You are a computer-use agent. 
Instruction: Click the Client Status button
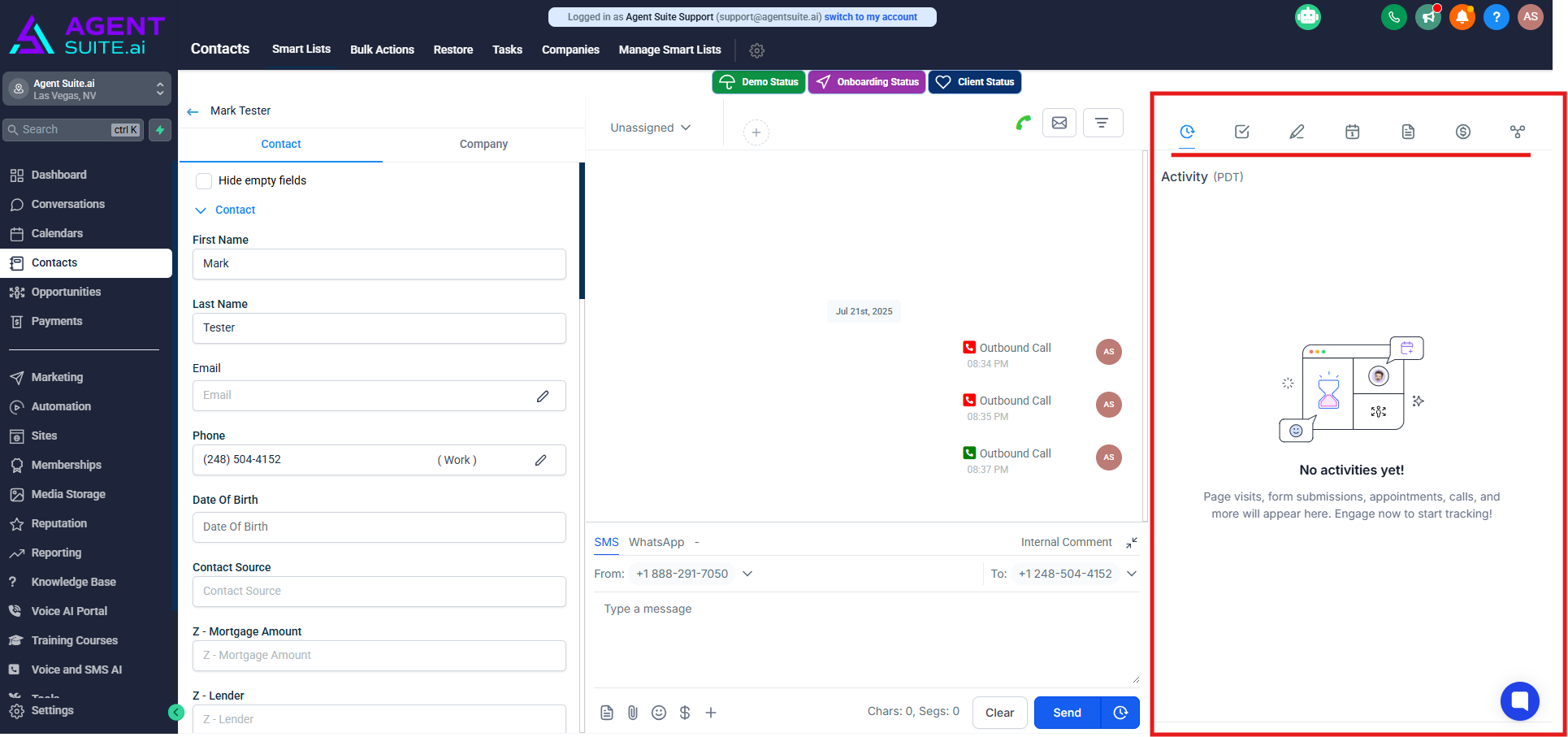[x=975, y=82]
